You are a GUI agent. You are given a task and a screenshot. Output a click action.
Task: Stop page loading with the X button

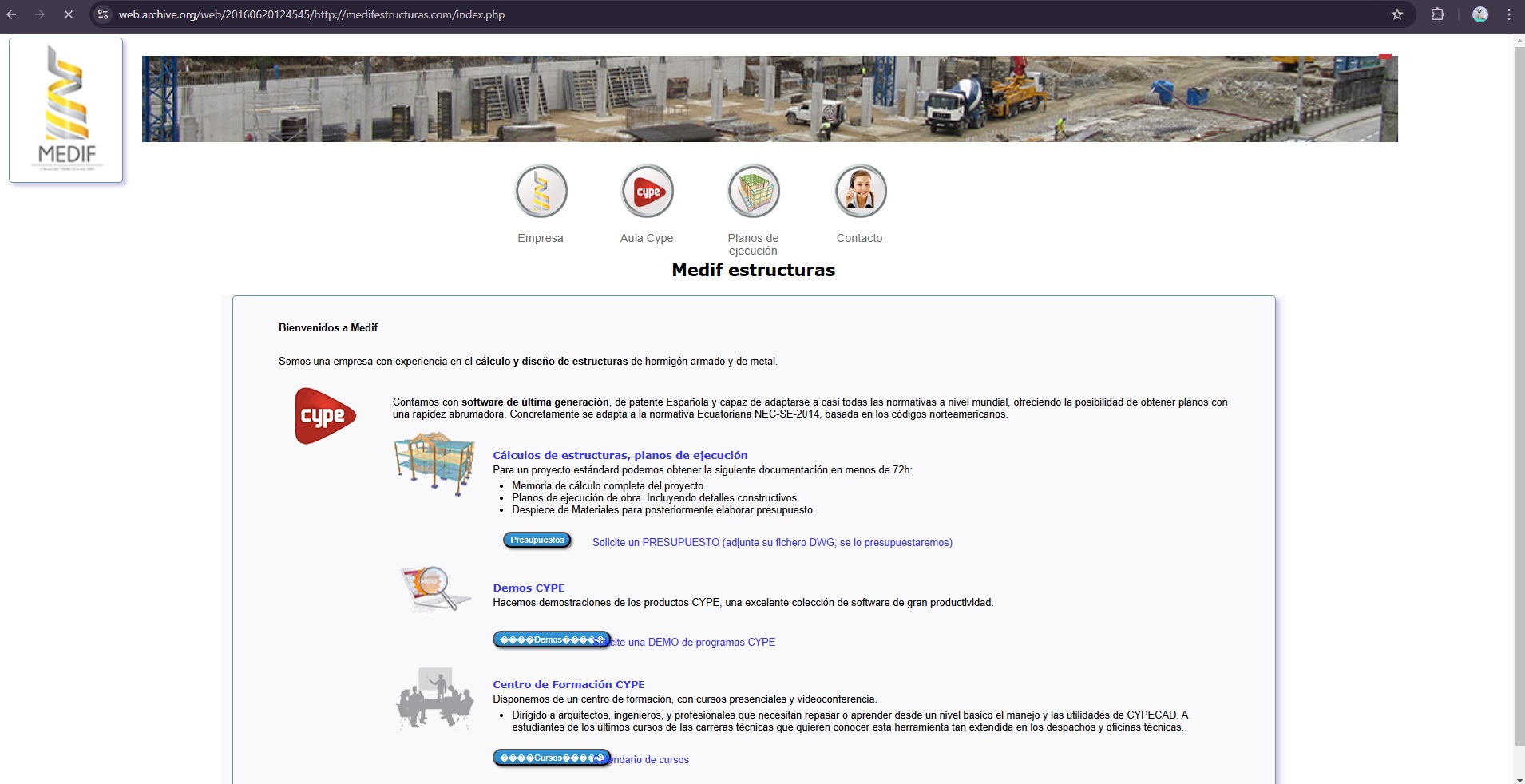point(69,14)
